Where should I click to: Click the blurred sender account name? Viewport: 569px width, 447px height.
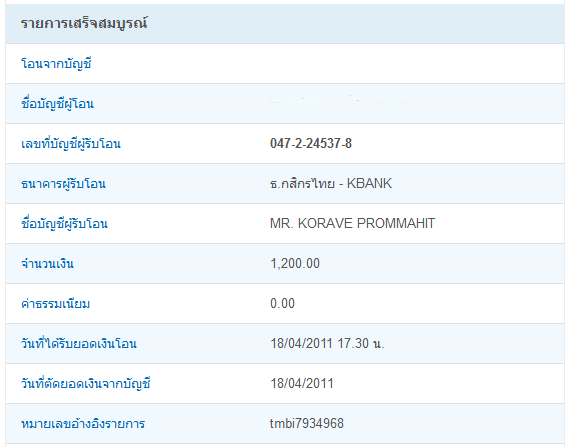click(352, 103)
